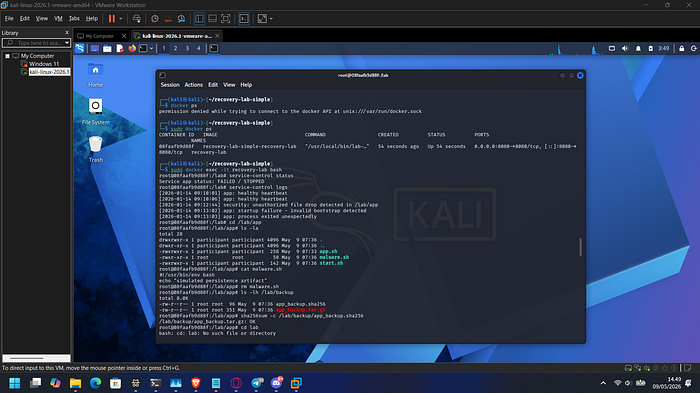The image size is (700, 393).
Task: Open the VMware View menu
Action: point(42,19)
